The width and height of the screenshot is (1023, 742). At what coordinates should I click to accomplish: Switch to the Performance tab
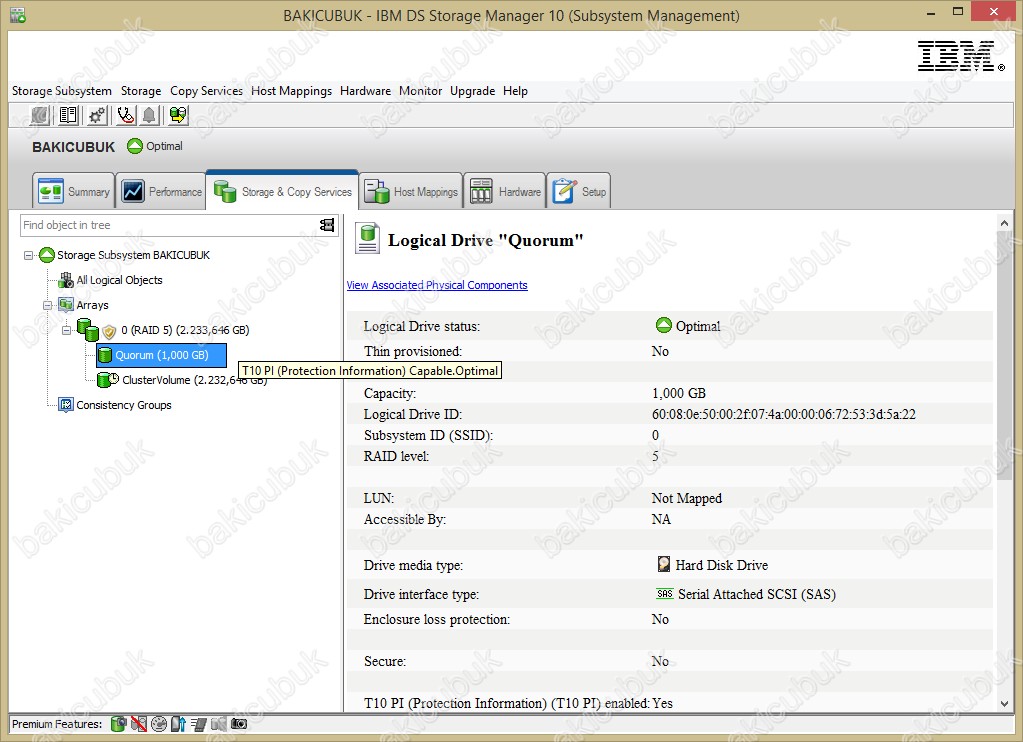click(161, 191)
